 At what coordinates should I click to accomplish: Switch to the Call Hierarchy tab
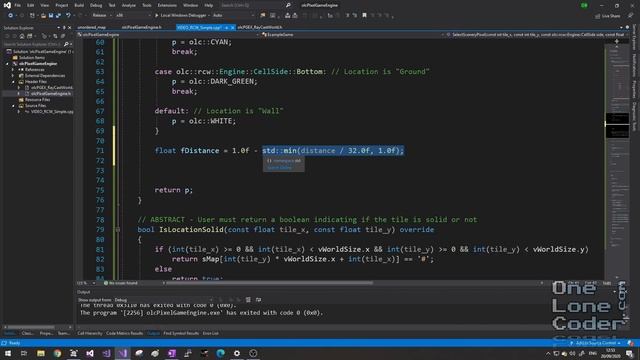[x=90, y=333]
